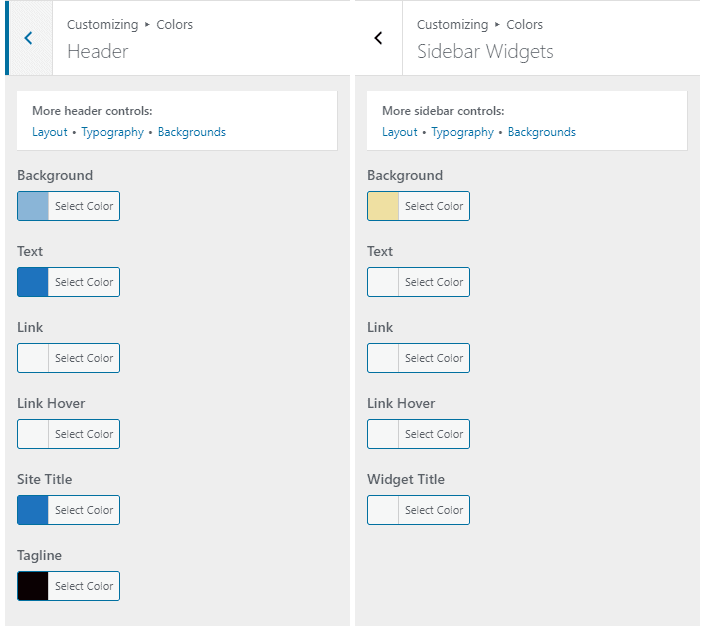
Task: Click the light blue Header Background swatch
Action: (33, 206)
